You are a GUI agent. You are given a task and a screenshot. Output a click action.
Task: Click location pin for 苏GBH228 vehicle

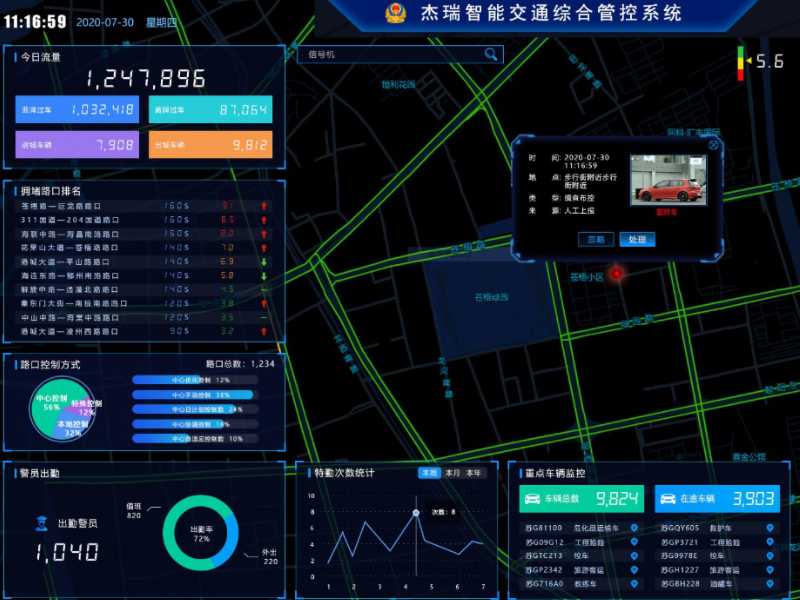pos(769,583)
